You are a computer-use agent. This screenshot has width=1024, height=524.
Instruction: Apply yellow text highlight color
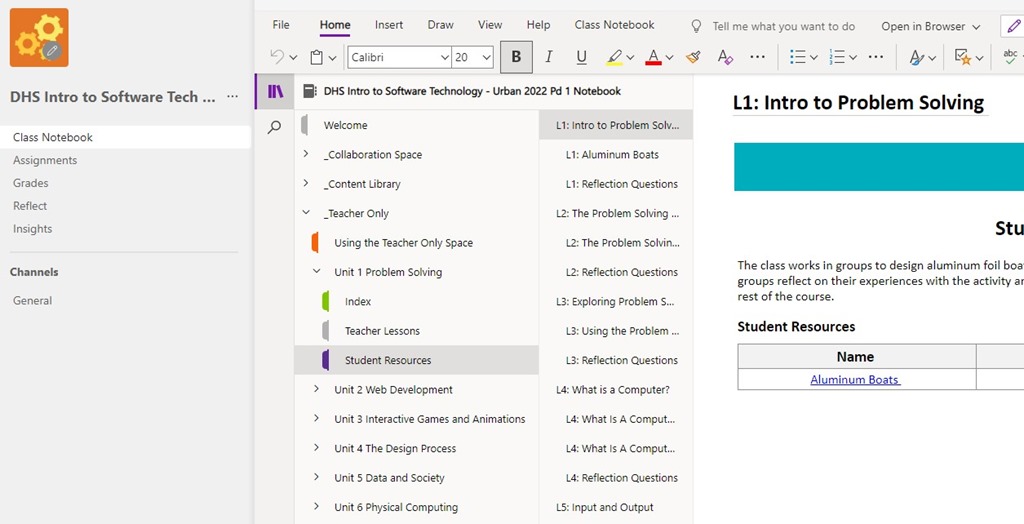coord(614,57)
